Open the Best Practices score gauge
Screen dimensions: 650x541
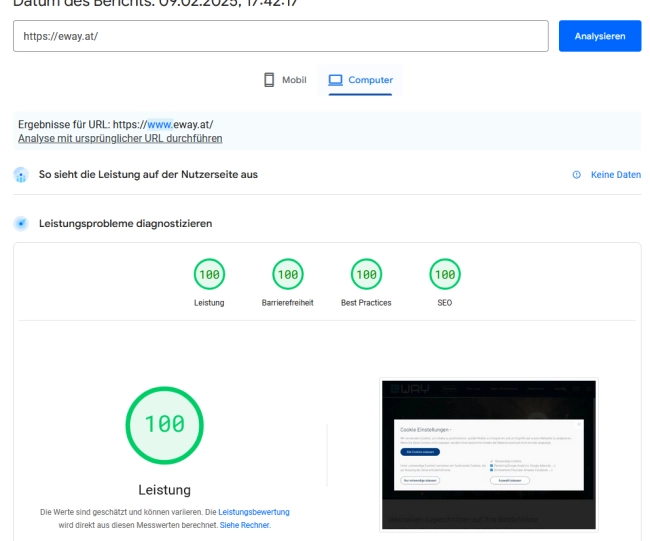click(x=365, y=273)
